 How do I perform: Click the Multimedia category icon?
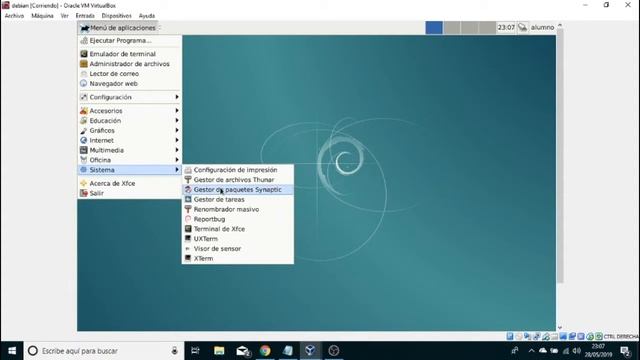coord(84,150)
